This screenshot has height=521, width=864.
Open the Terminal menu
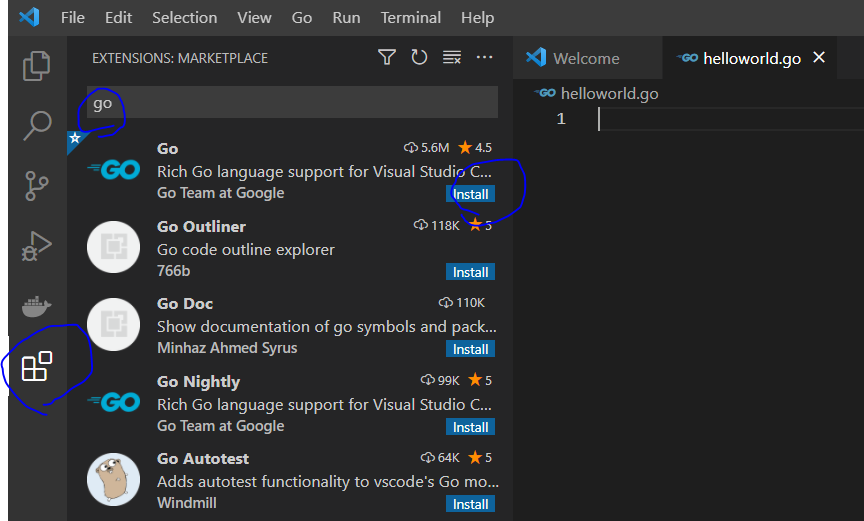coord(411,18)
